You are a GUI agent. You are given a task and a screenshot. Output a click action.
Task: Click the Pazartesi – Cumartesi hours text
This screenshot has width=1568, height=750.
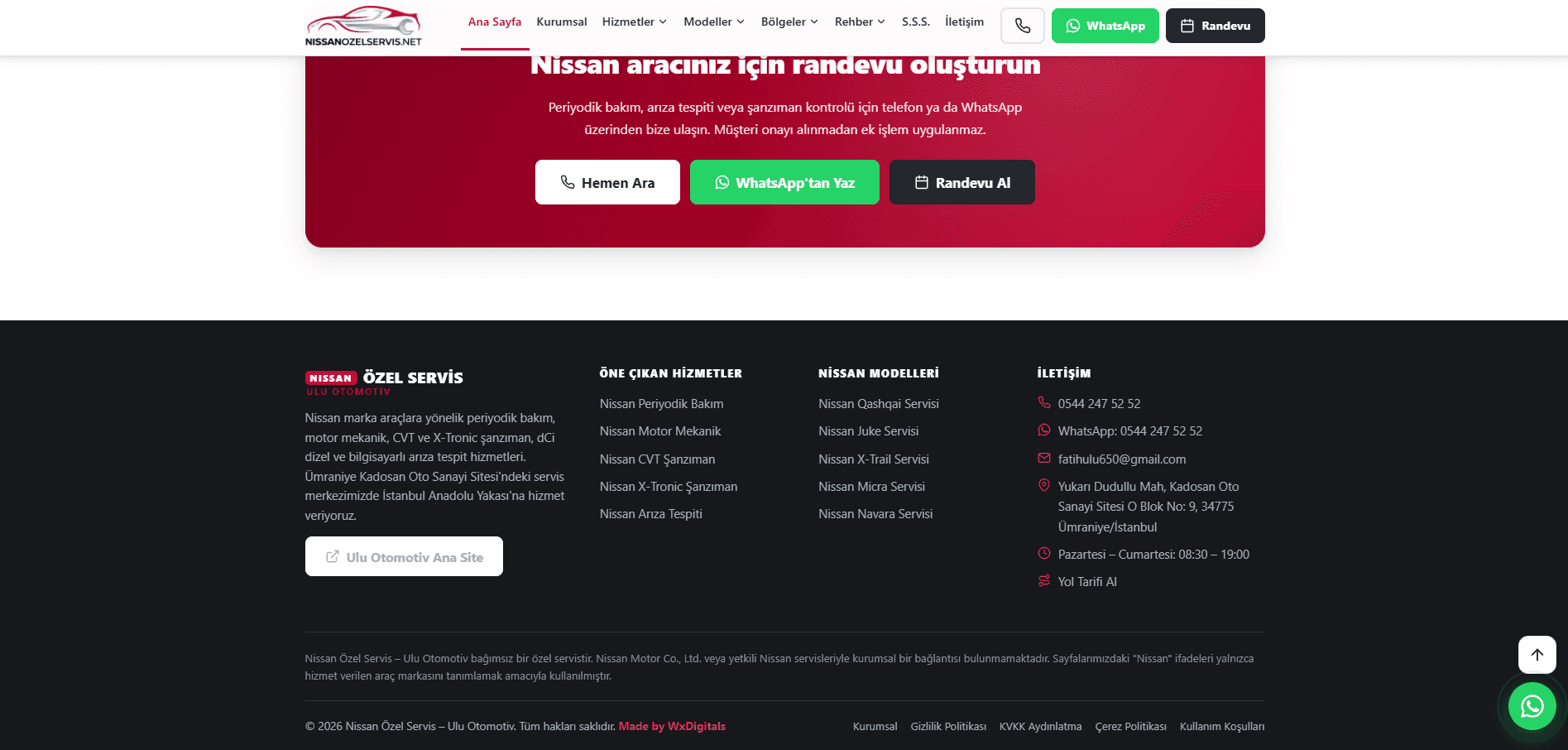click(x=1153, y=555)
